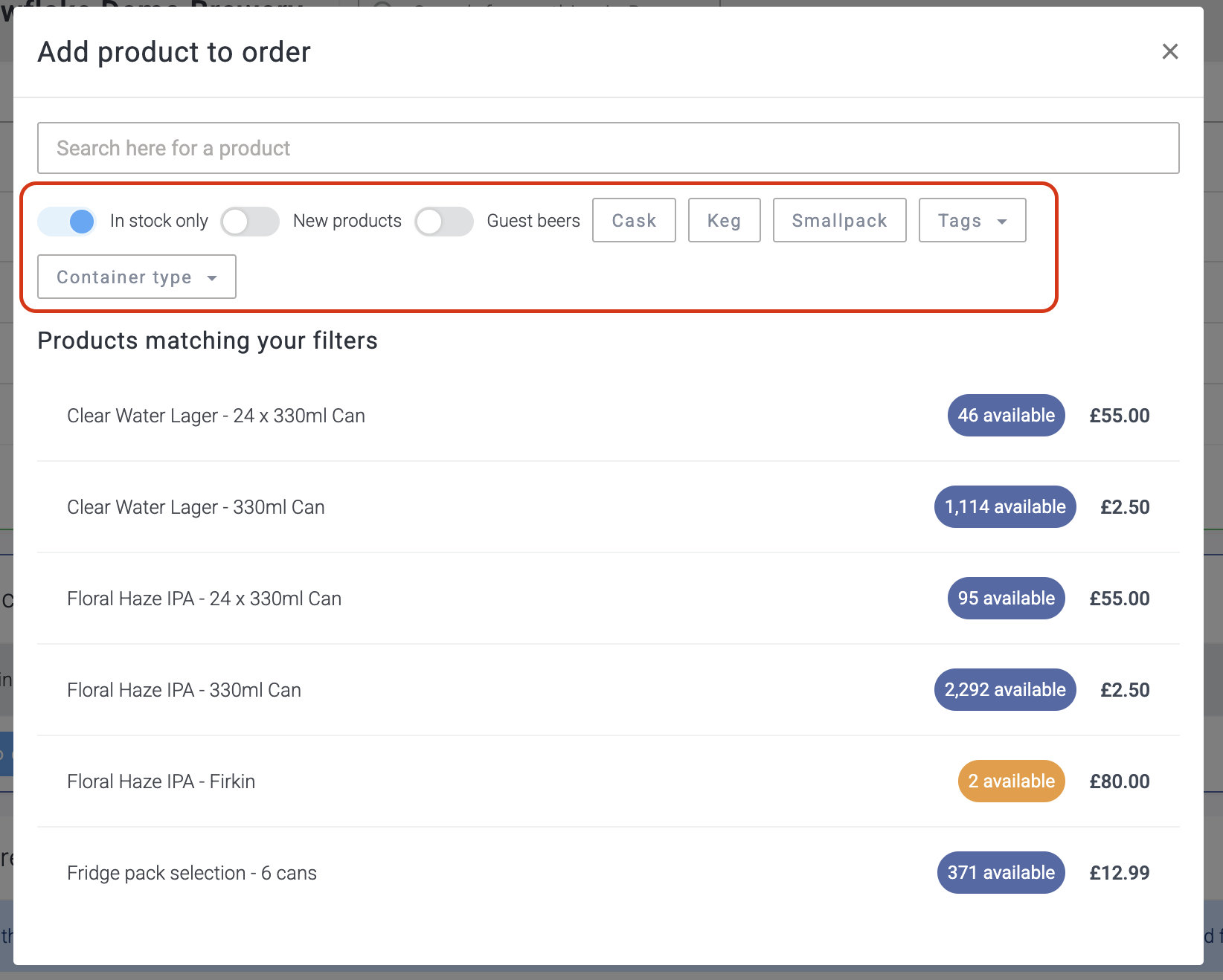Screen dimensions: 1223x980
Task: Select Floral Haze IPA - Firkin
Action: (608, 781)
